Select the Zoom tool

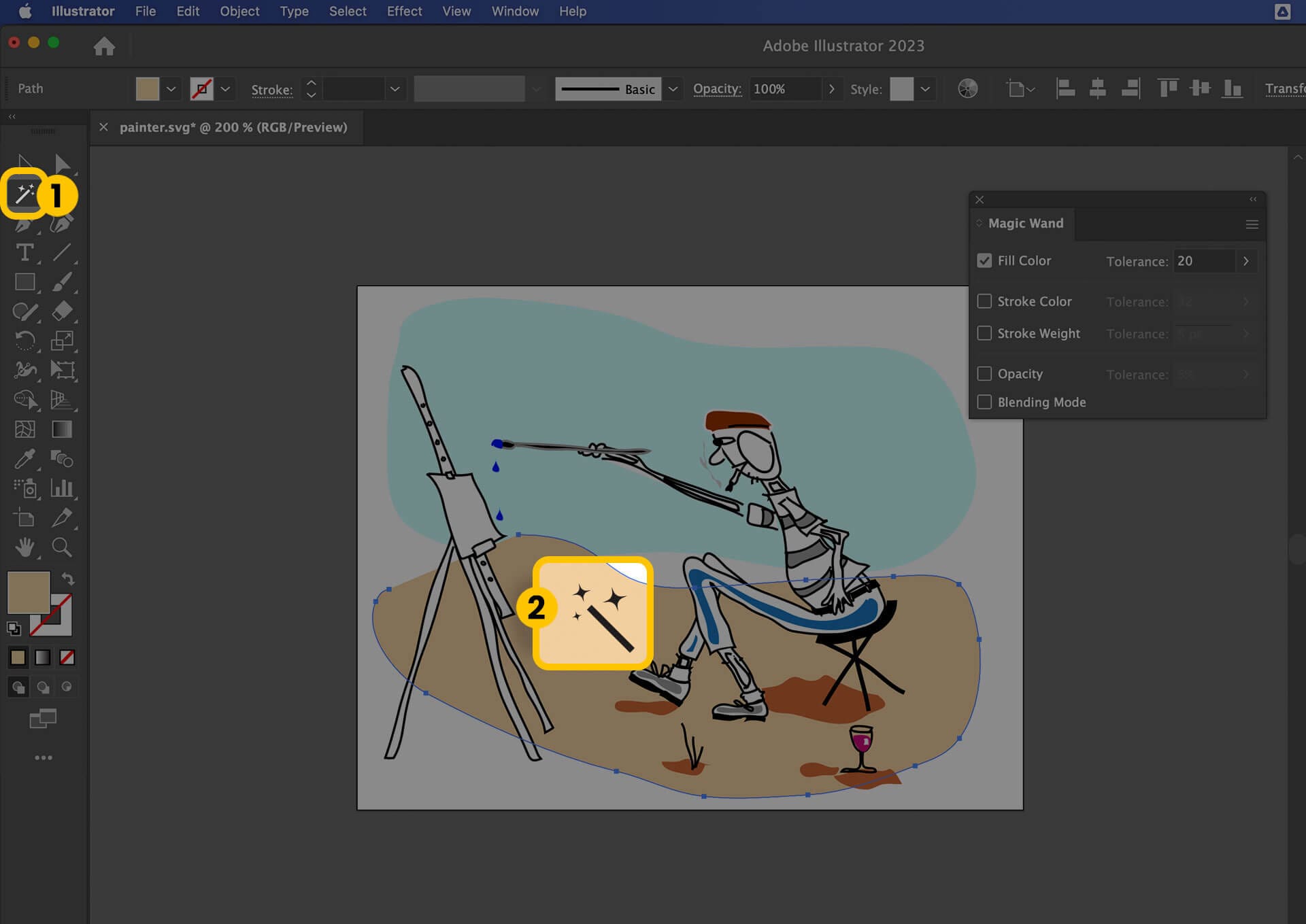(62, 547)
